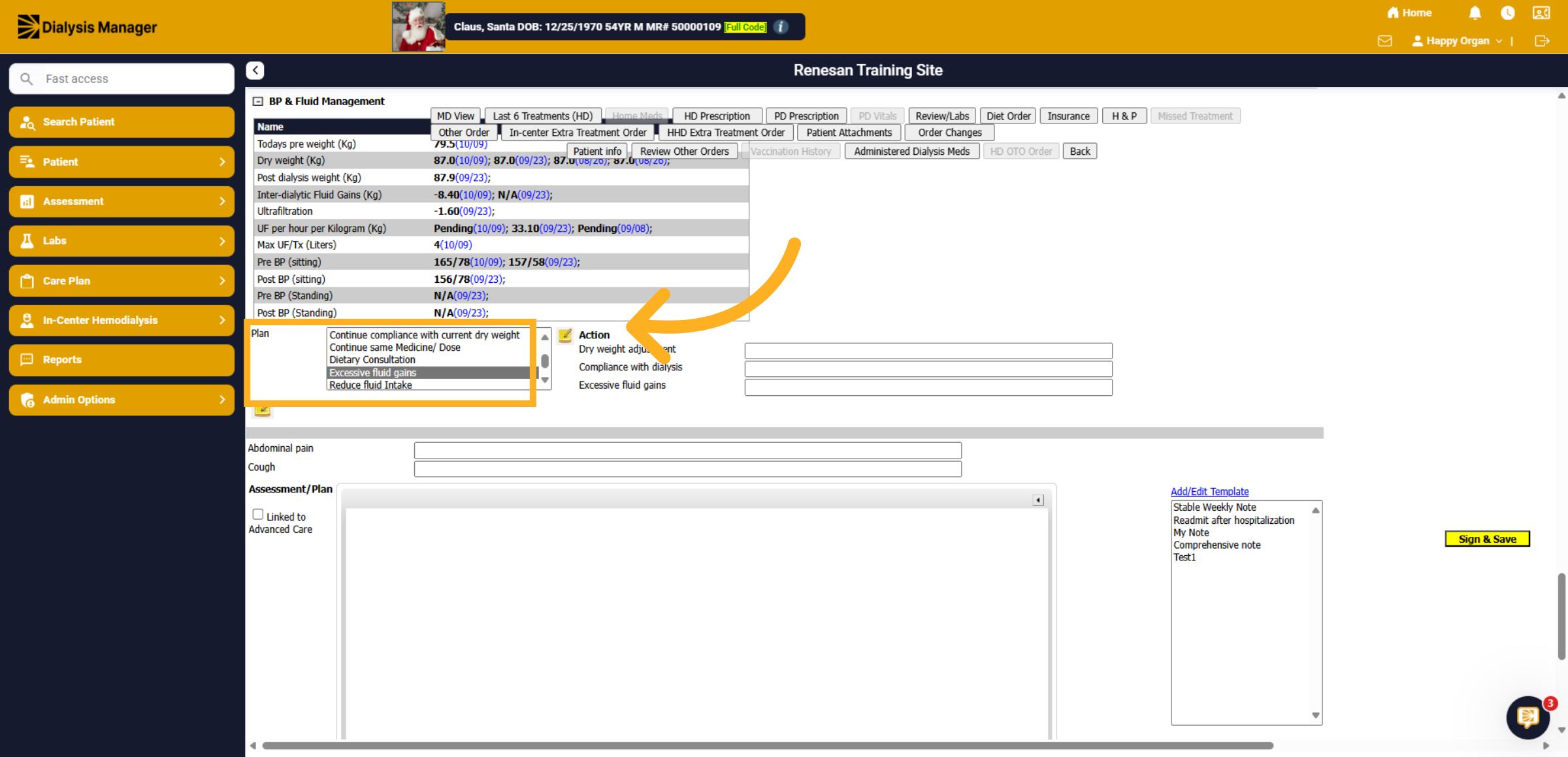Click the Fast access search field
1568x757 pixels.
122,79
